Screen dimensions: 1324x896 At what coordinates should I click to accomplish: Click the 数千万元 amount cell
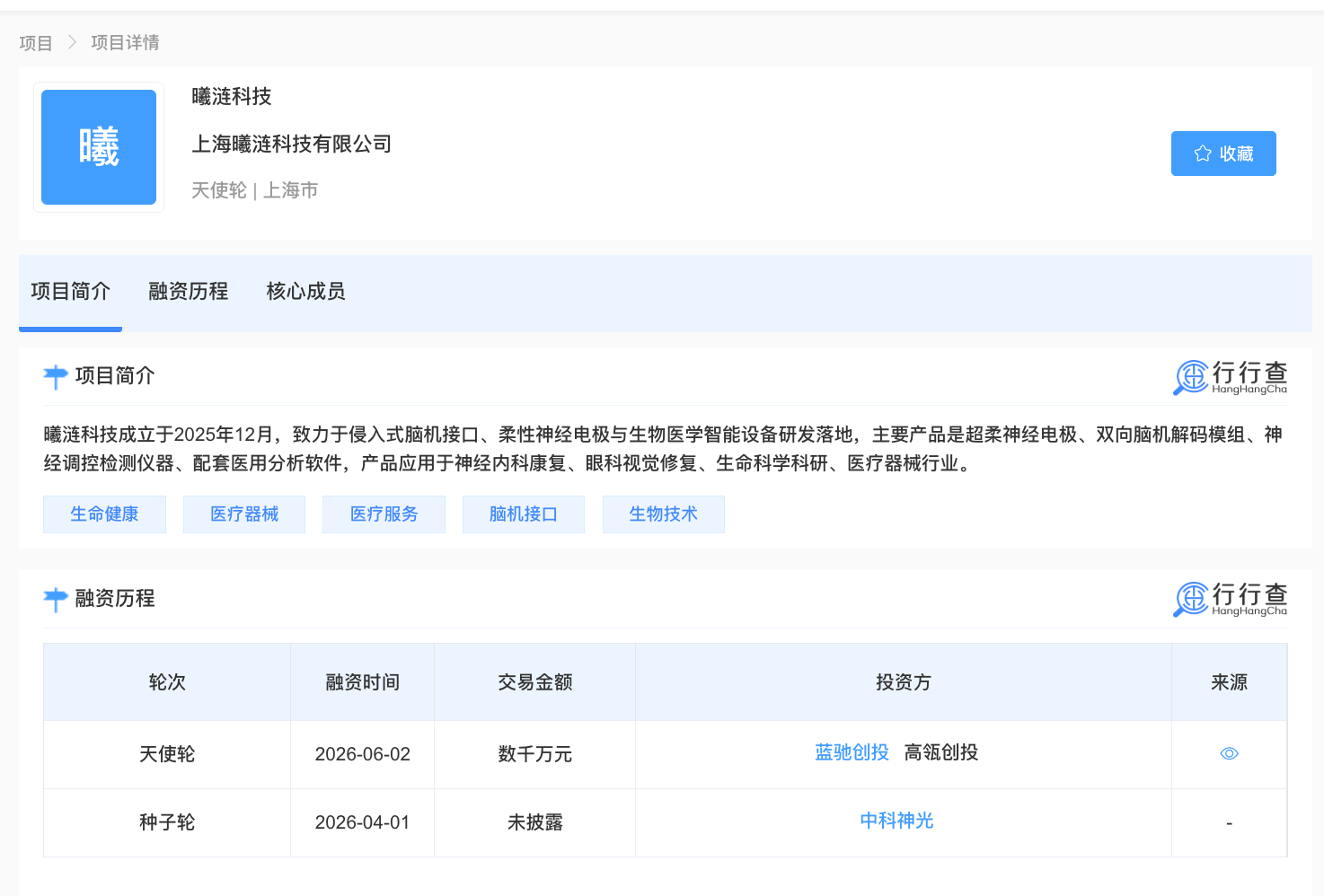click(x=535, y=754)
